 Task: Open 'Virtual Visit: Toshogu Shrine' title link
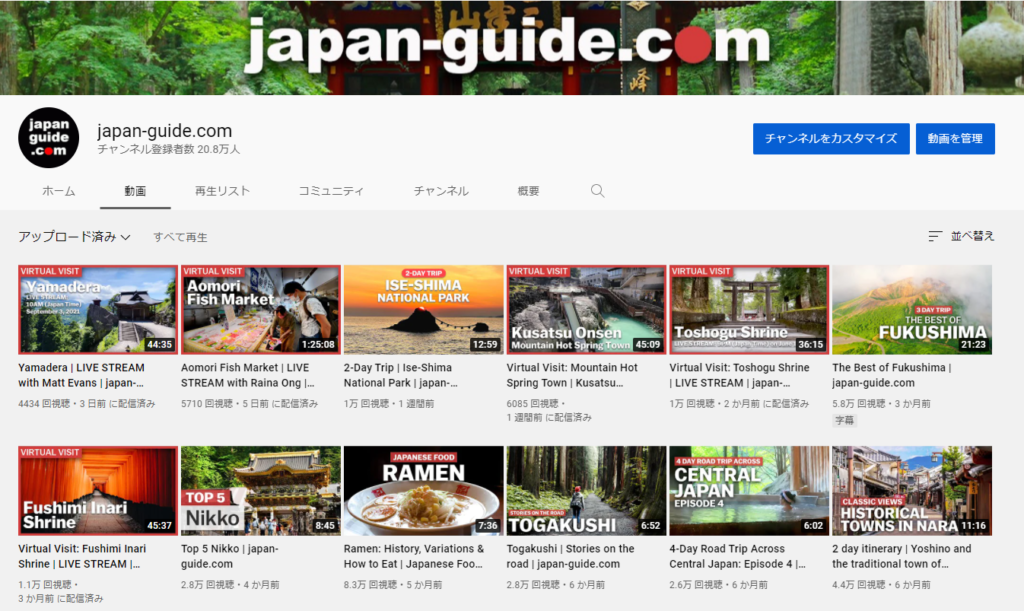pyautogui.click(x=739, y=375)
